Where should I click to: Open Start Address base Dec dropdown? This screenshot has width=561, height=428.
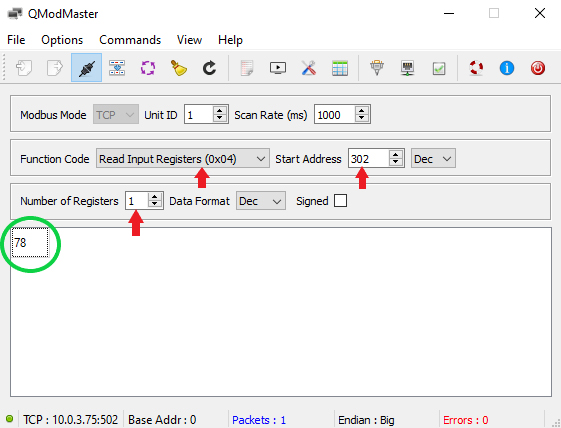(x=433, y=159)
